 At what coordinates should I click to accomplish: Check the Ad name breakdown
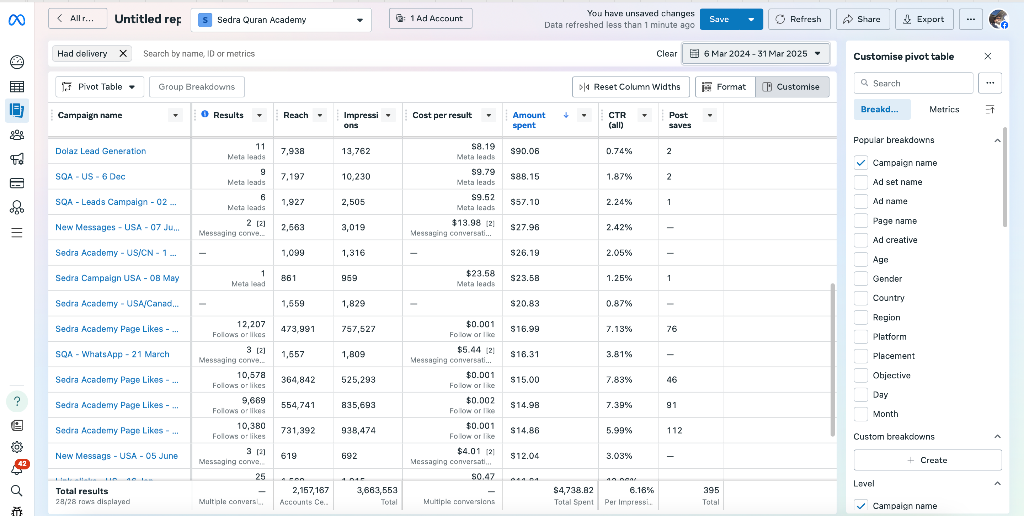[861, 201]
